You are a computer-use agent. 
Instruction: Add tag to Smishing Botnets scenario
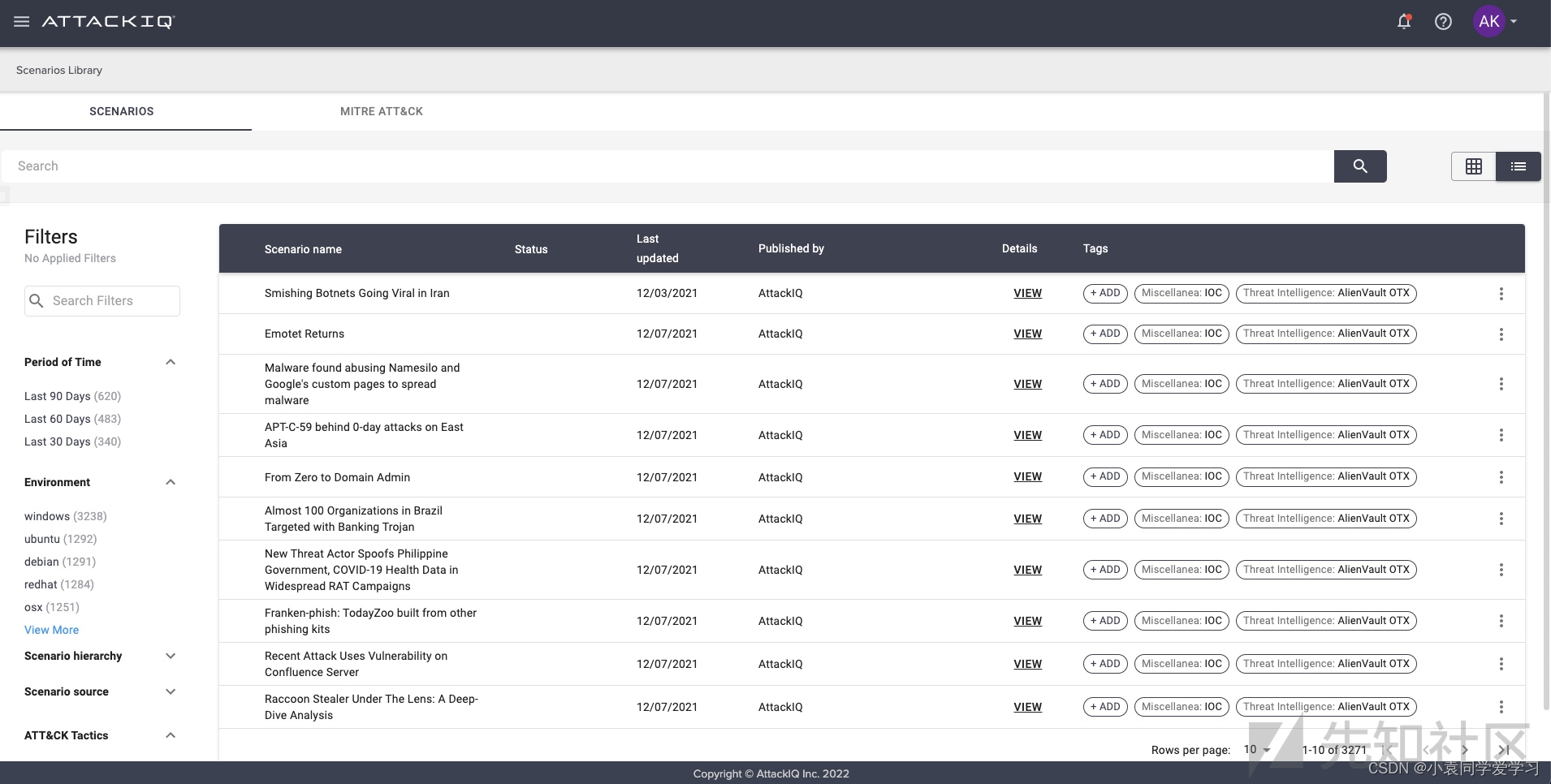(x=1105, y=293)
